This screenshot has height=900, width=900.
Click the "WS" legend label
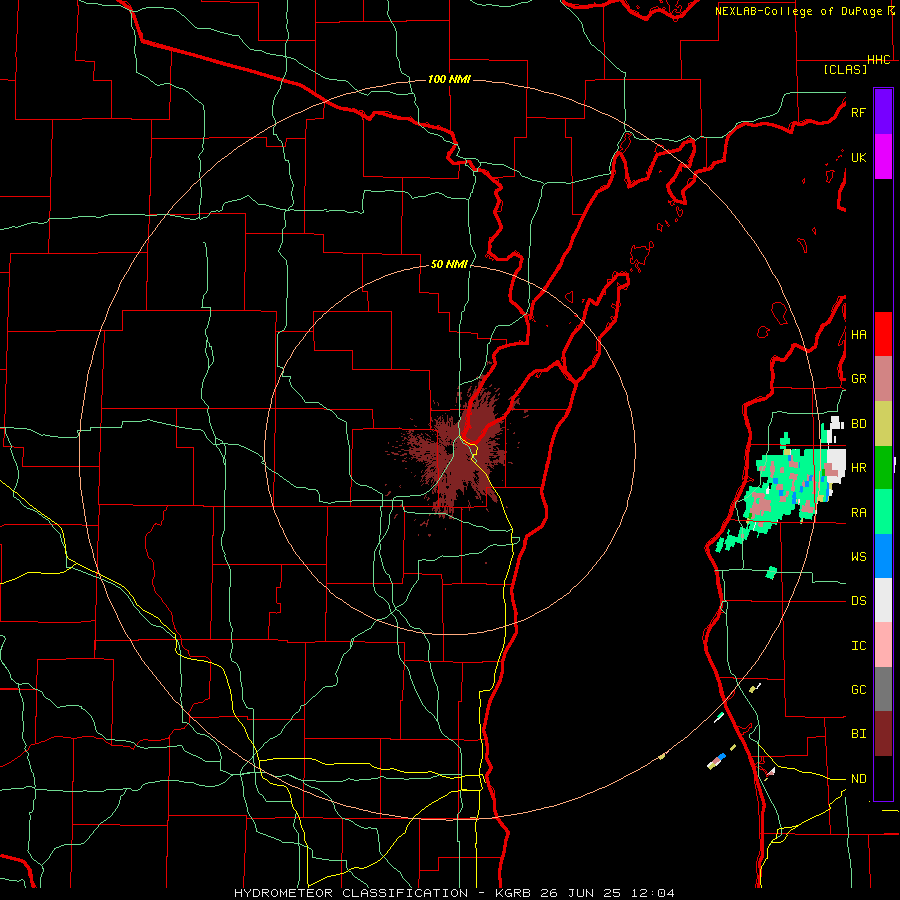(x=858, y=557)
